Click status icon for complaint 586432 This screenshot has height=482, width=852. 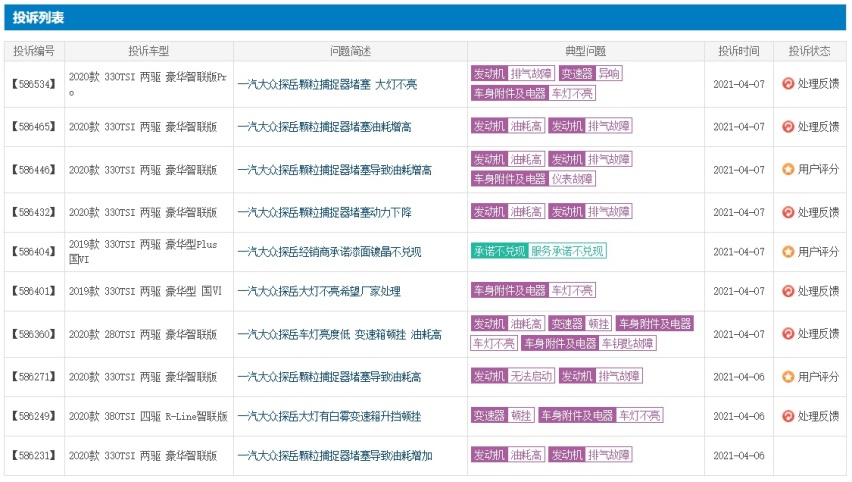pos(788,212)
